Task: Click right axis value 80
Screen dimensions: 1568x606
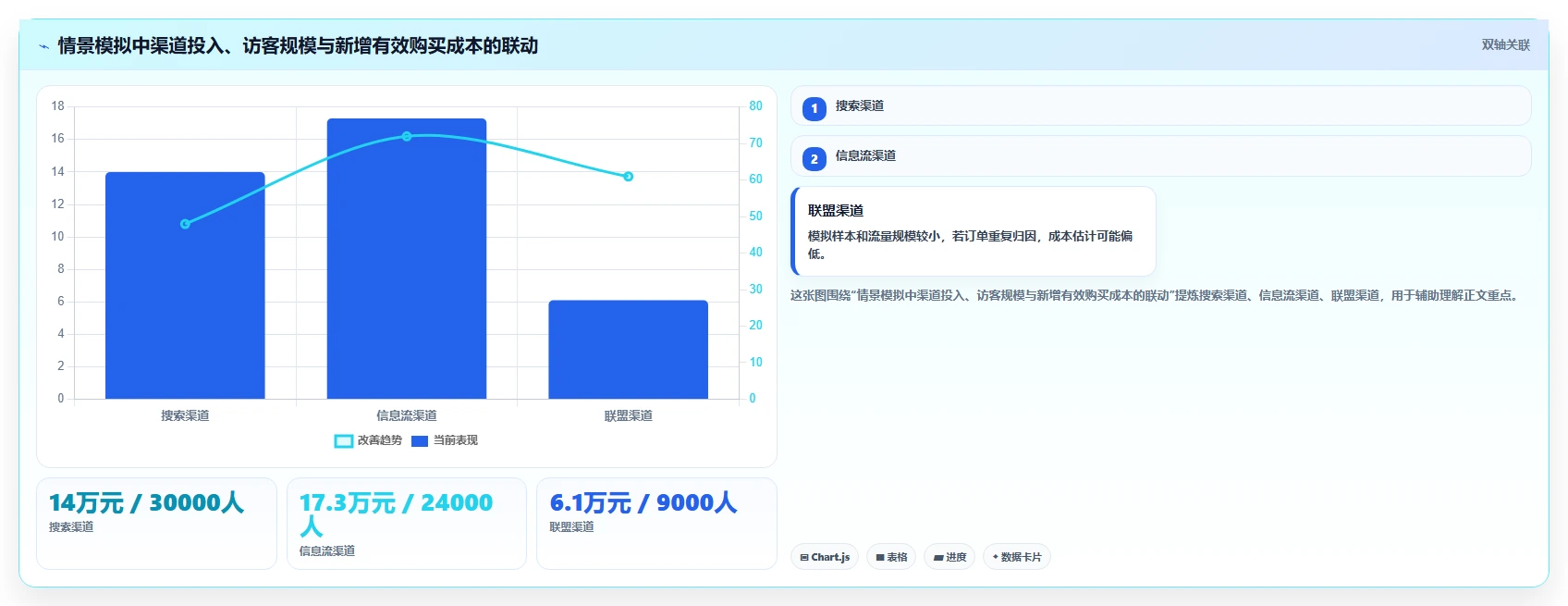Action: pos(755,105)
